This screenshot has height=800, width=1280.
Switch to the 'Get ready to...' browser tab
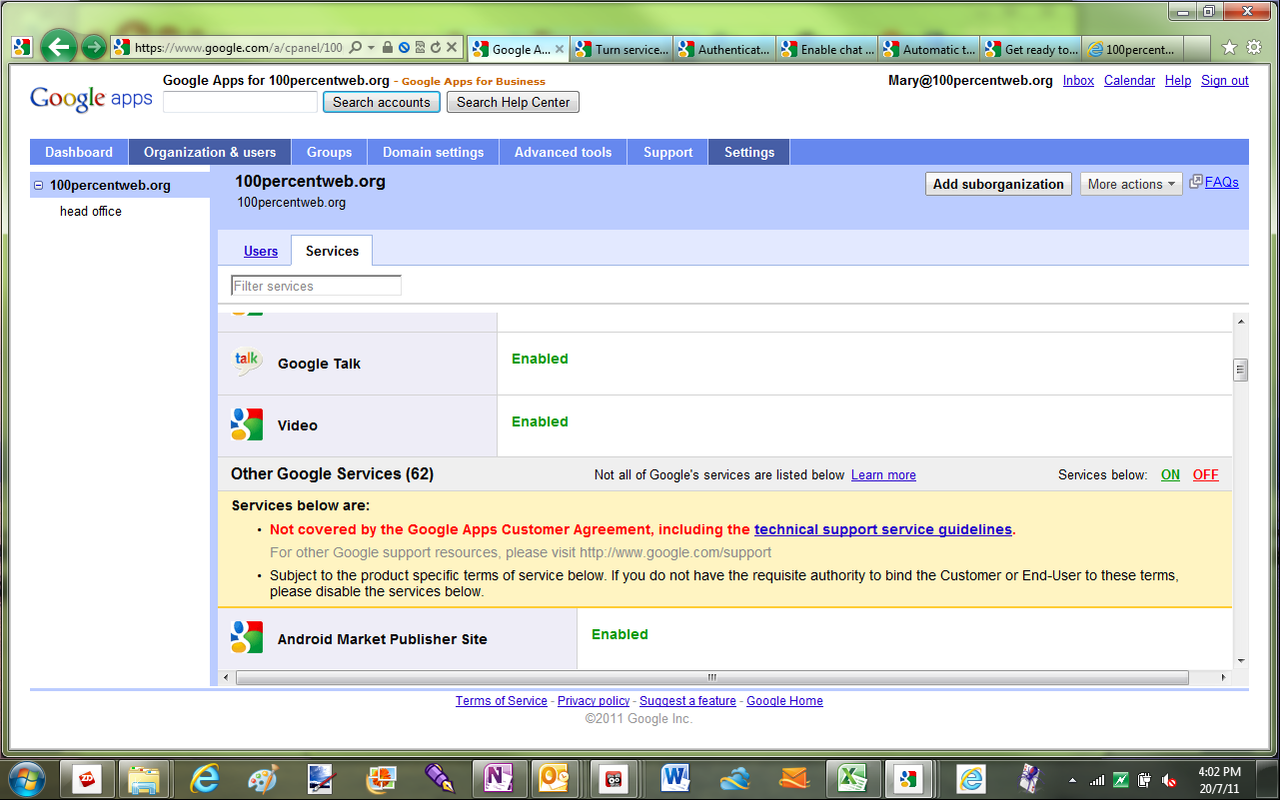pyautogui.click(x=1032, y=49)
